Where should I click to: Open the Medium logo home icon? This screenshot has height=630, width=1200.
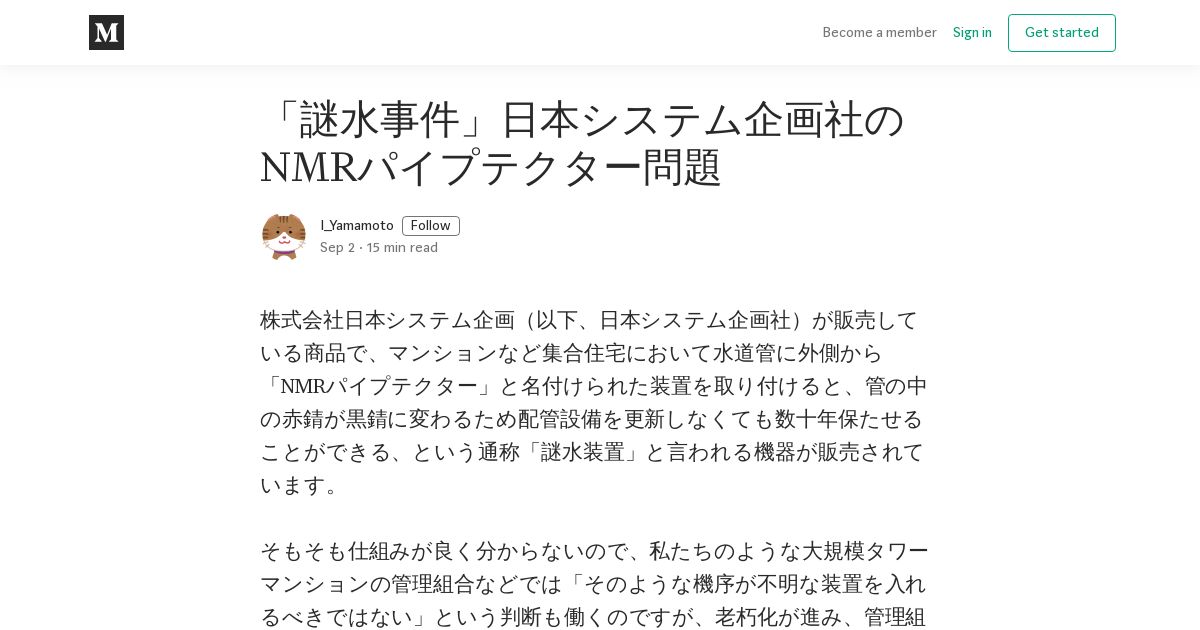[x=106, y=33]
